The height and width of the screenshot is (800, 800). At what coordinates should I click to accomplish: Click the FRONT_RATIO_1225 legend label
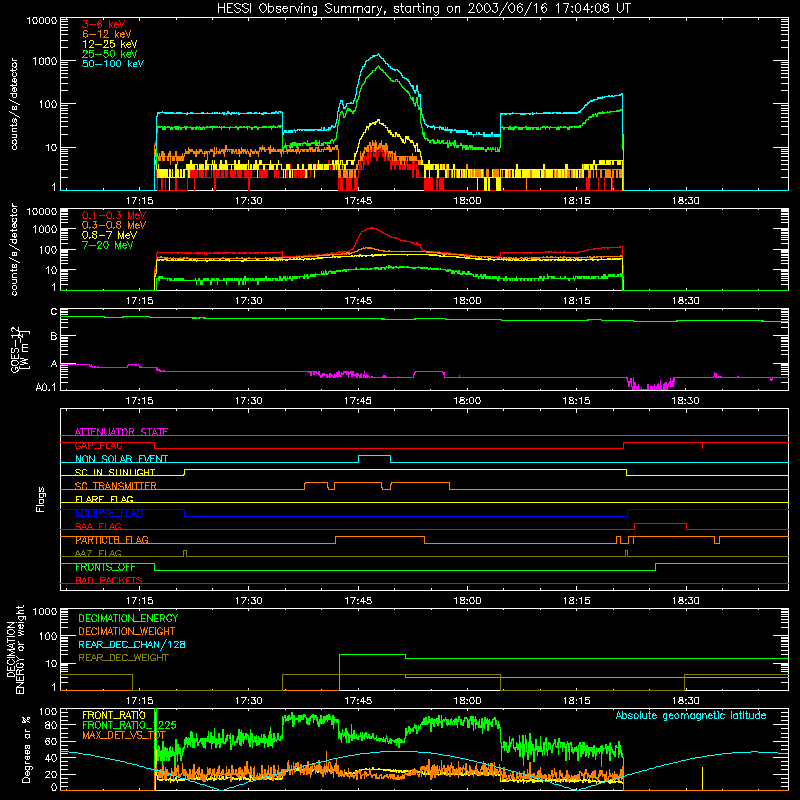129,725
